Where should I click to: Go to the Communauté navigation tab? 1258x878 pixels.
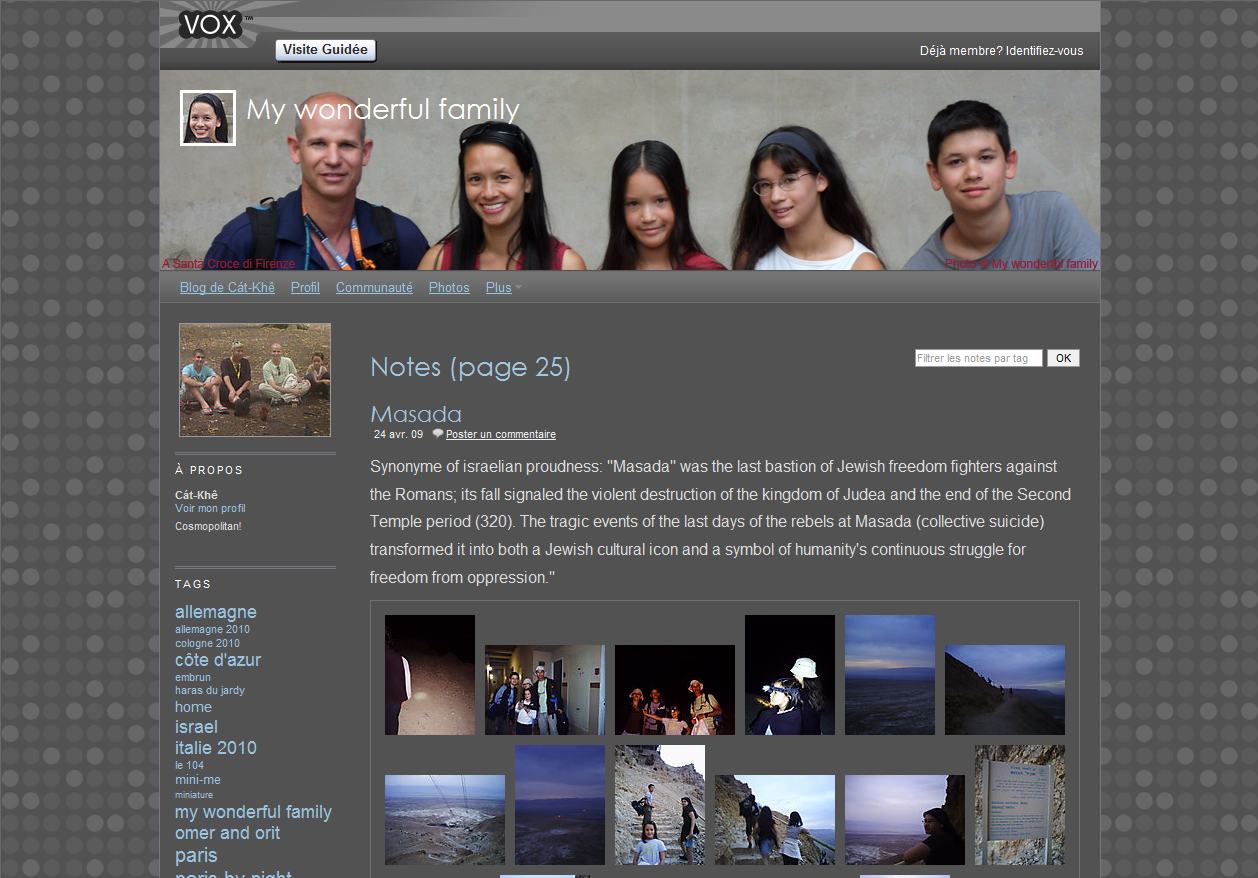click(x=374, y=288)
